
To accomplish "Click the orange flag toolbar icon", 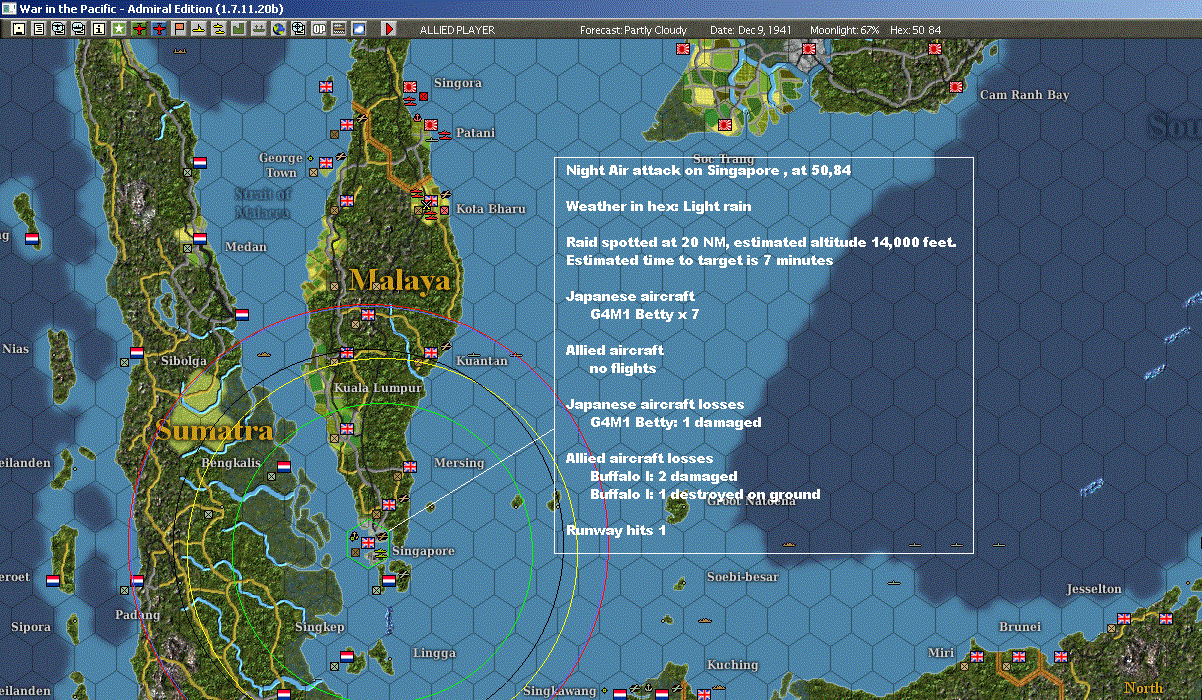I will pos(179,29).
